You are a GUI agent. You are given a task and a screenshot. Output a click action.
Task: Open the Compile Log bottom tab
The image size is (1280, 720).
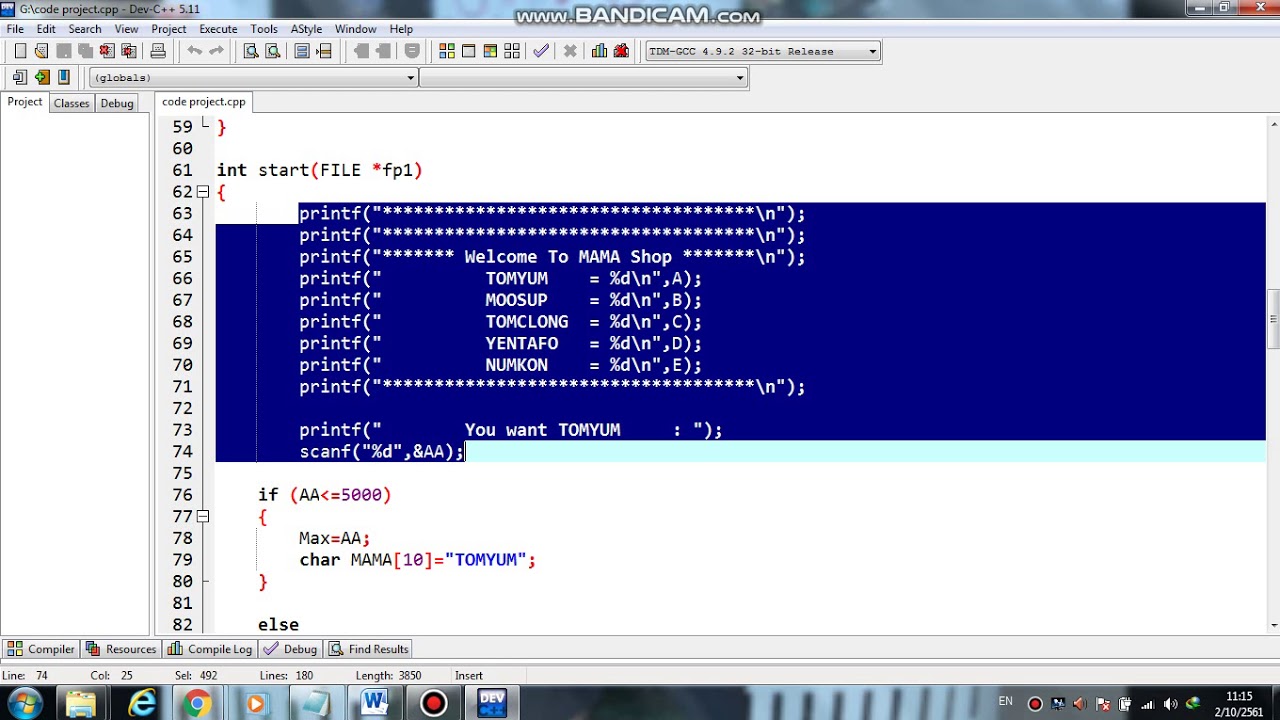[x=210, y=649]
